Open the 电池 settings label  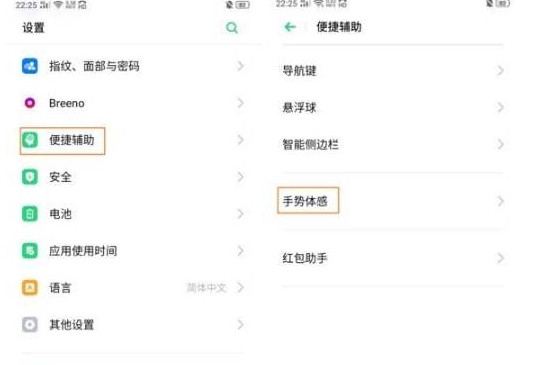point(60,214)
